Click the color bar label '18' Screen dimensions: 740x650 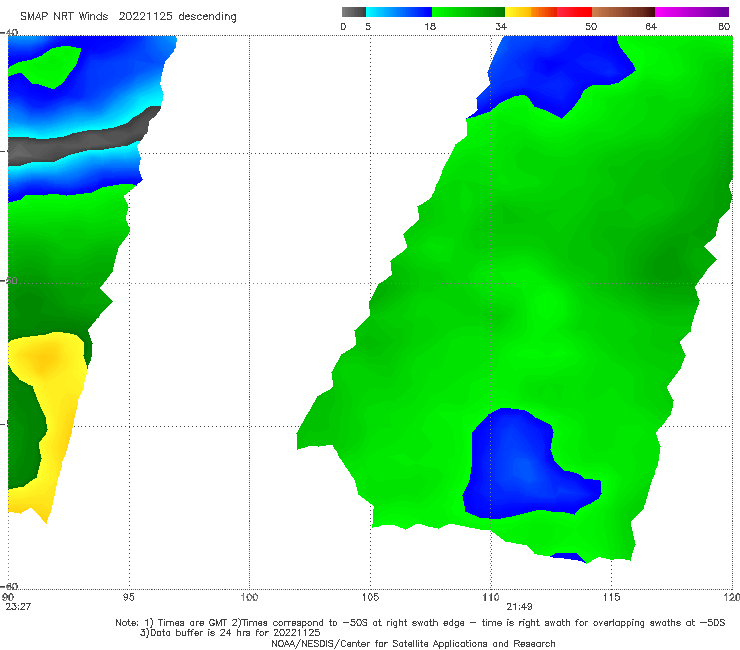430,27
